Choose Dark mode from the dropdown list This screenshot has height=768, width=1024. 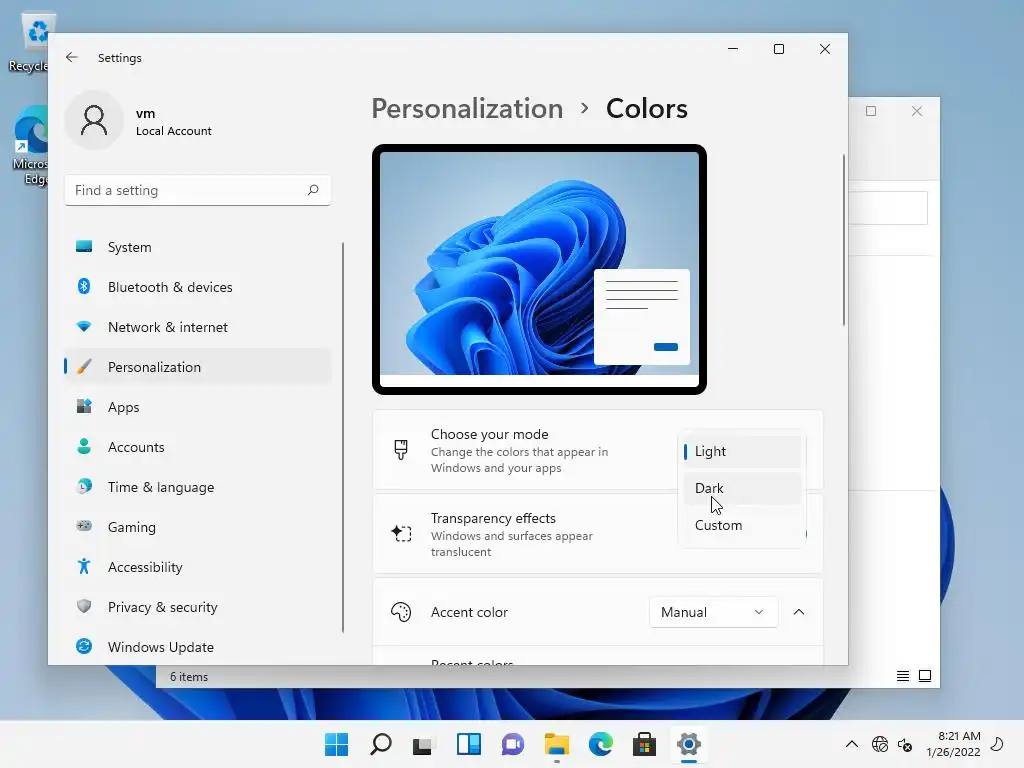tap(742, 488)
